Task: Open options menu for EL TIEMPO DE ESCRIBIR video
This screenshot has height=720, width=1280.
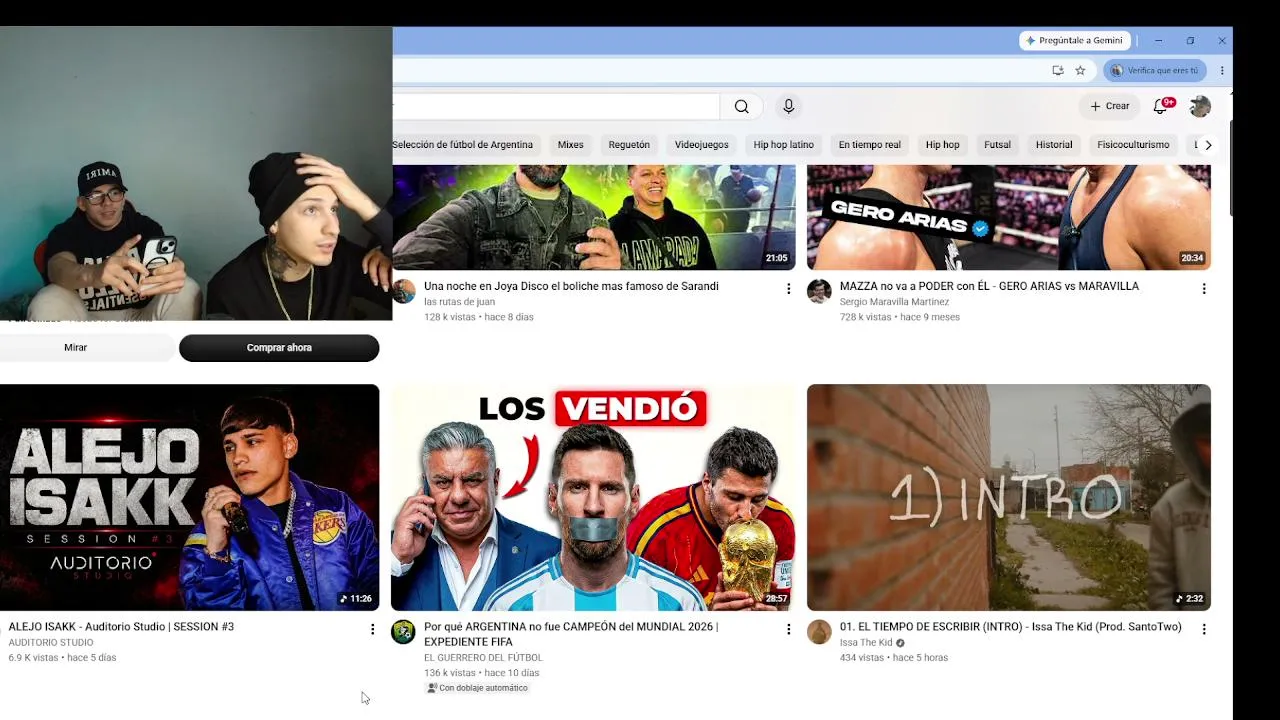Action: (x=1204, y=630)
